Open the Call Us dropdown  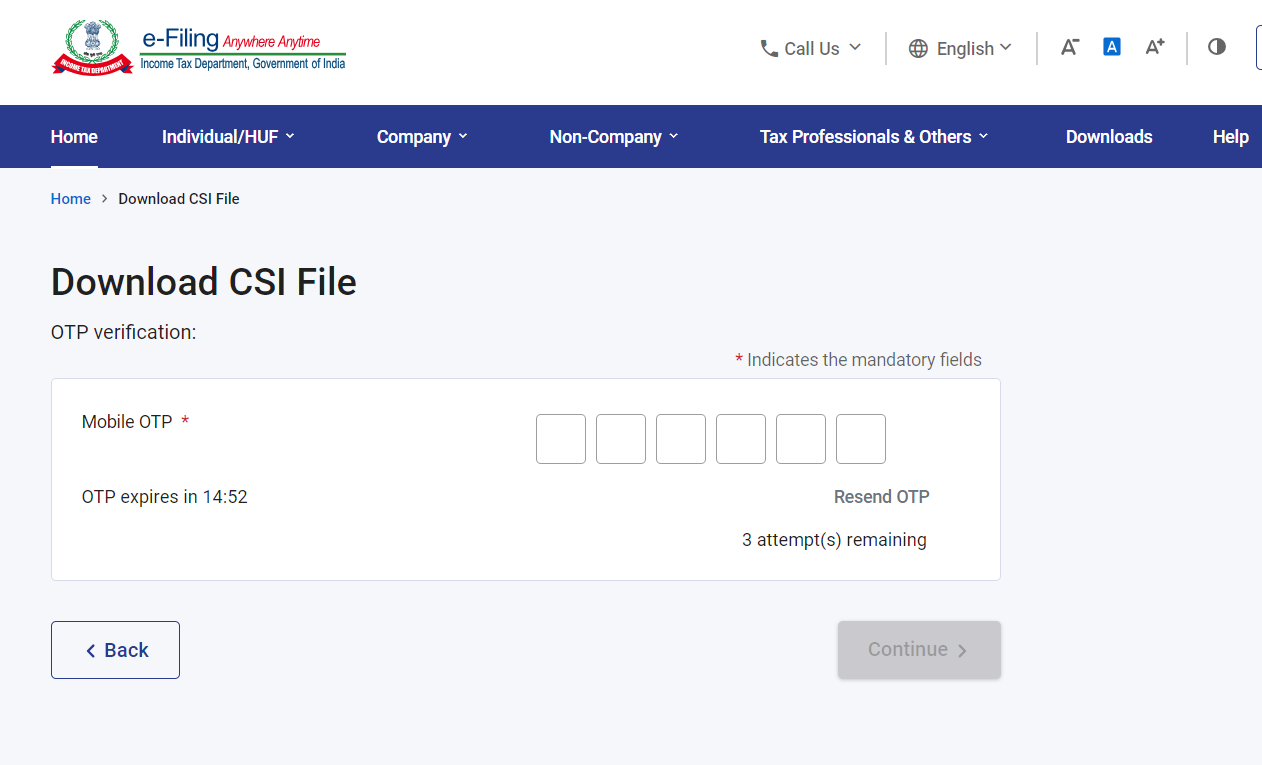point(811,48)
